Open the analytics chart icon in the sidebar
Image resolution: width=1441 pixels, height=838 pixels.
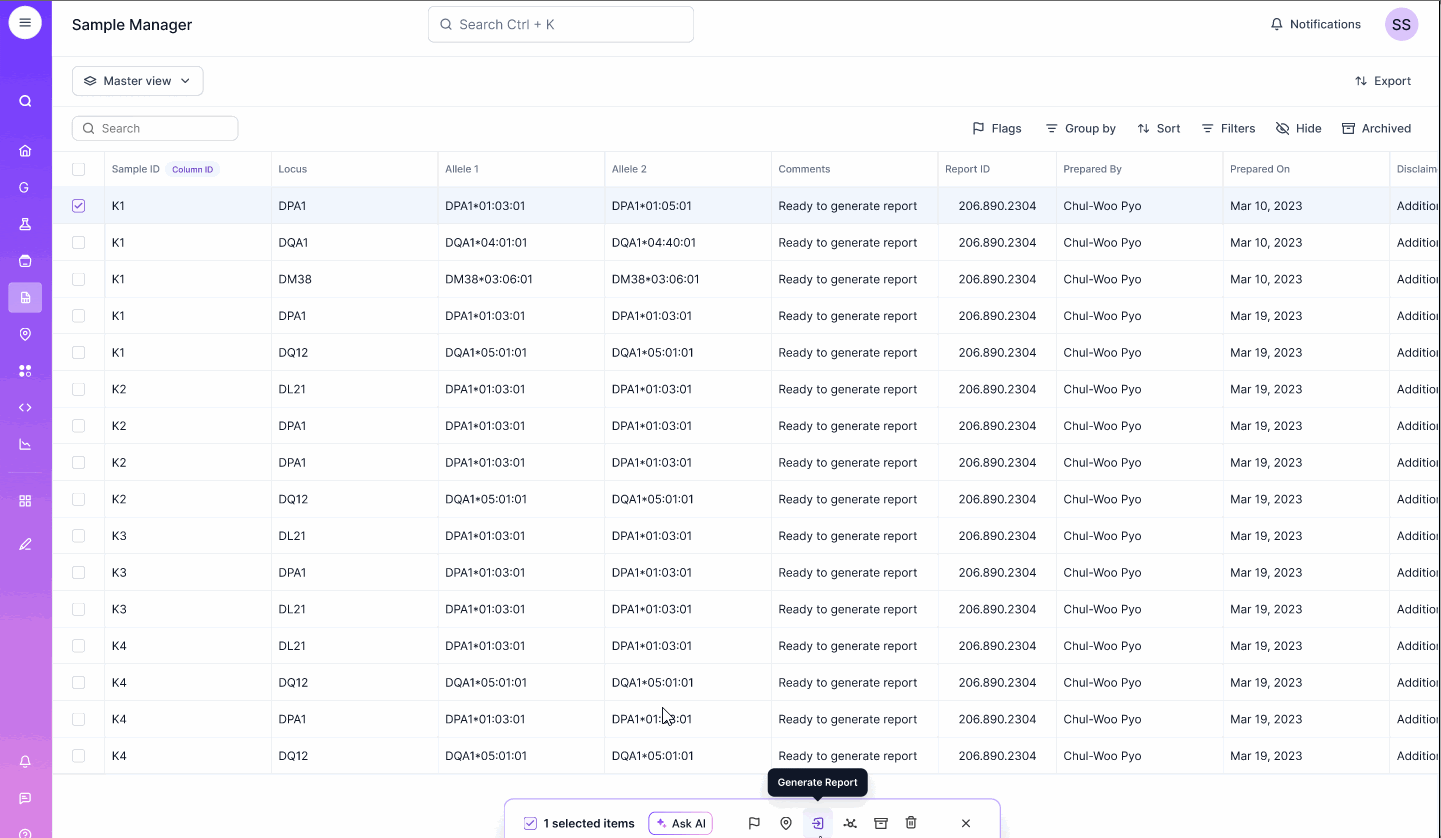25,444
